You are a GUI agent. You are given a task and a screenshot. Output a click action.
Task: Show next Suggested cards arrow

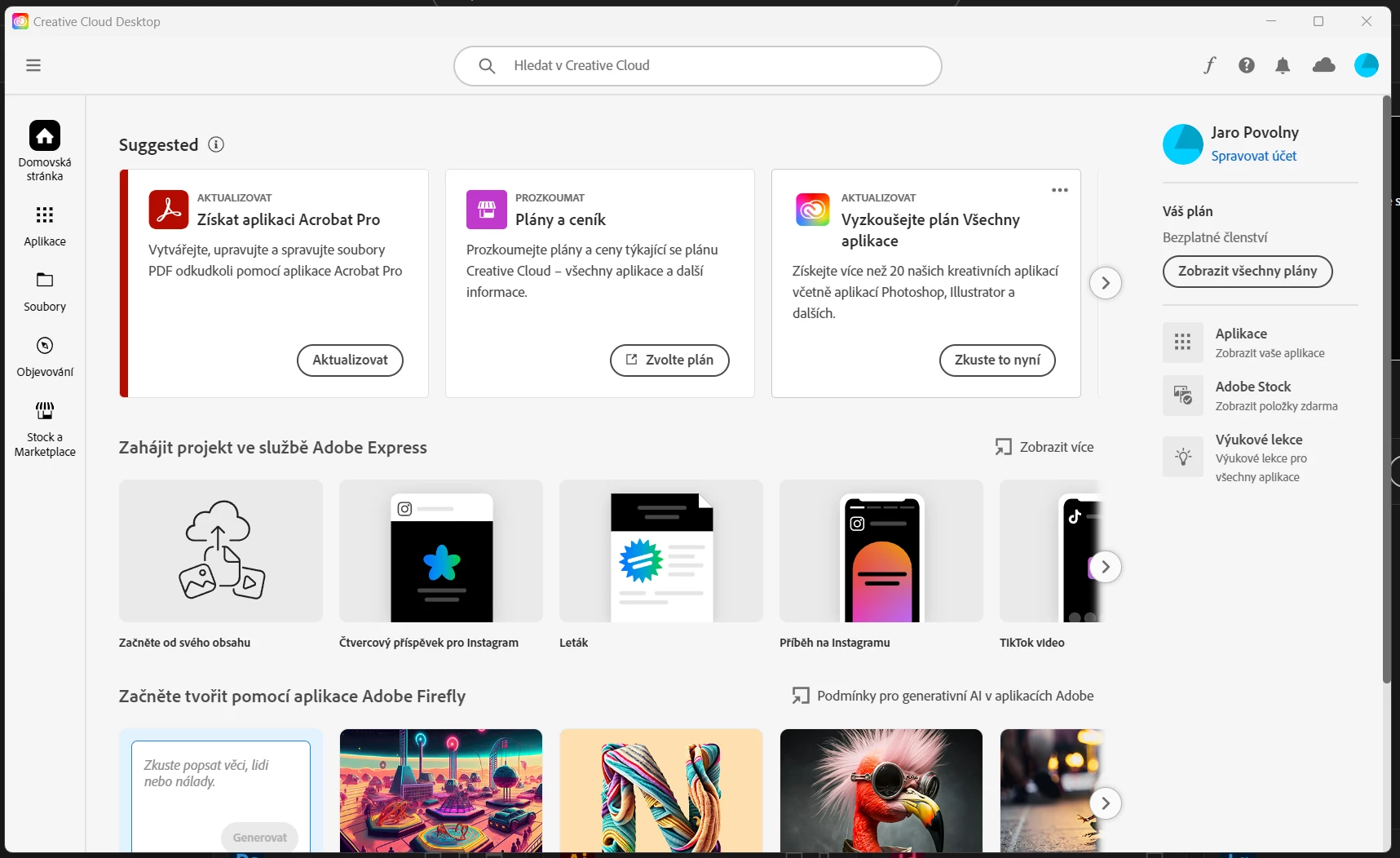click(1106, 283)
